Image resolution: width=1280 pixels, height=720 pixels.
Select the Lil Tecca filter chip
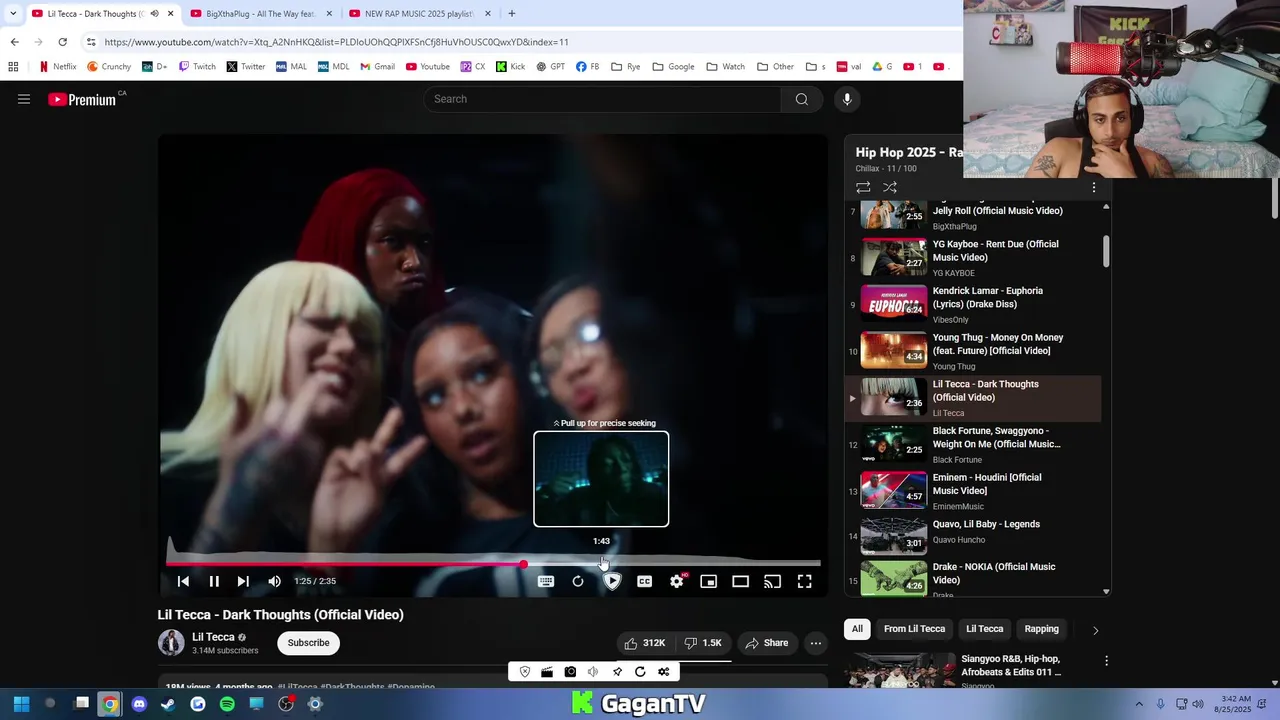[x=984, y=629]
